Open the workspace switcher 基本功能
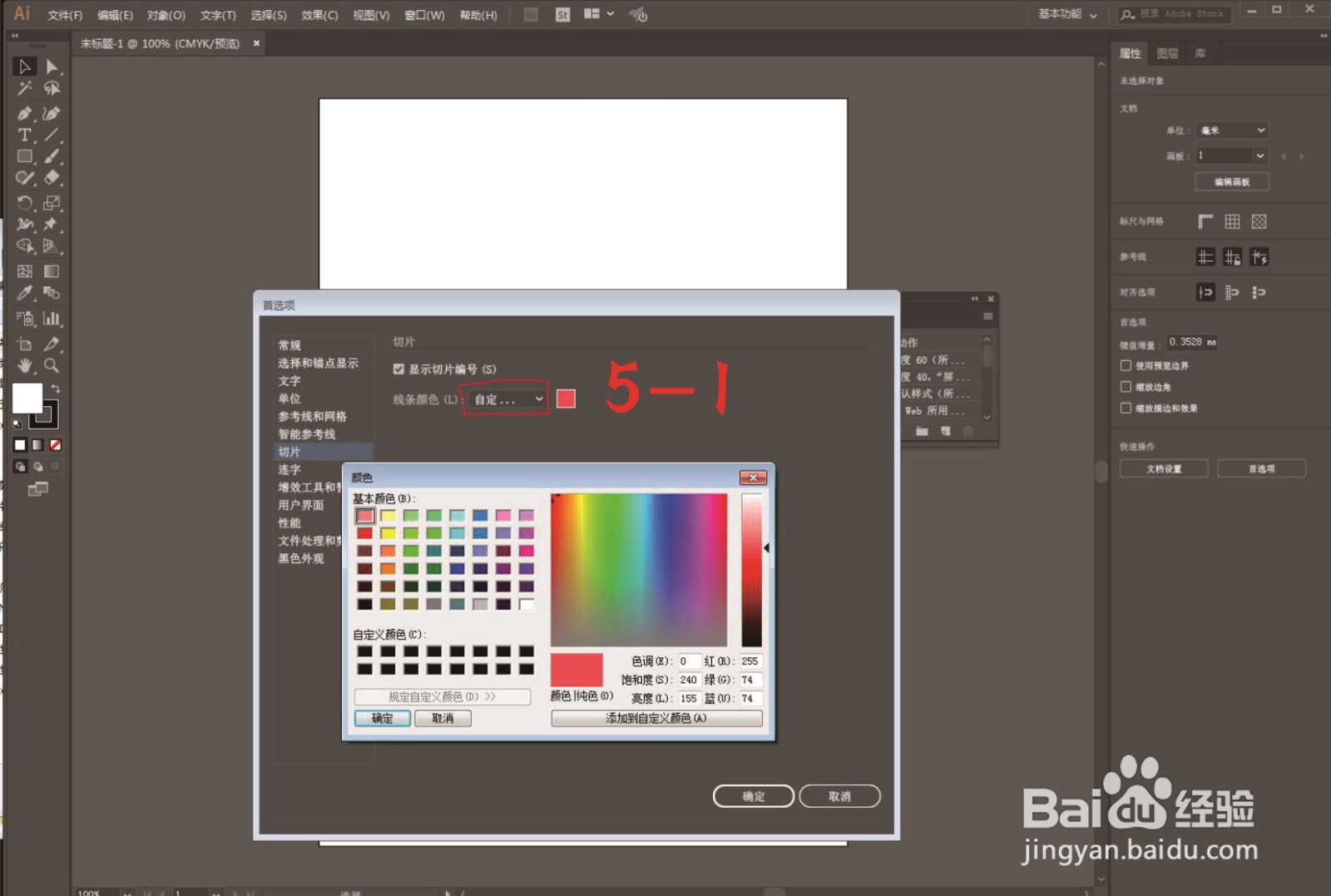Viewport: 1331px width, 896px height. point(1067,14)
